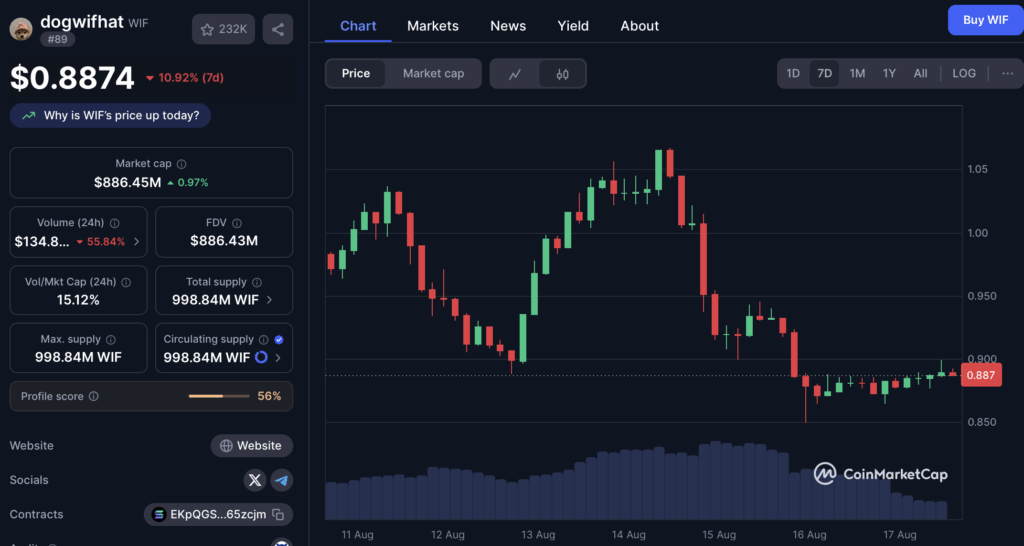This screenshot has height=546, width=1024.
Task: Open the X social profile
Action: pyautogui.click(x=255, y=481)
